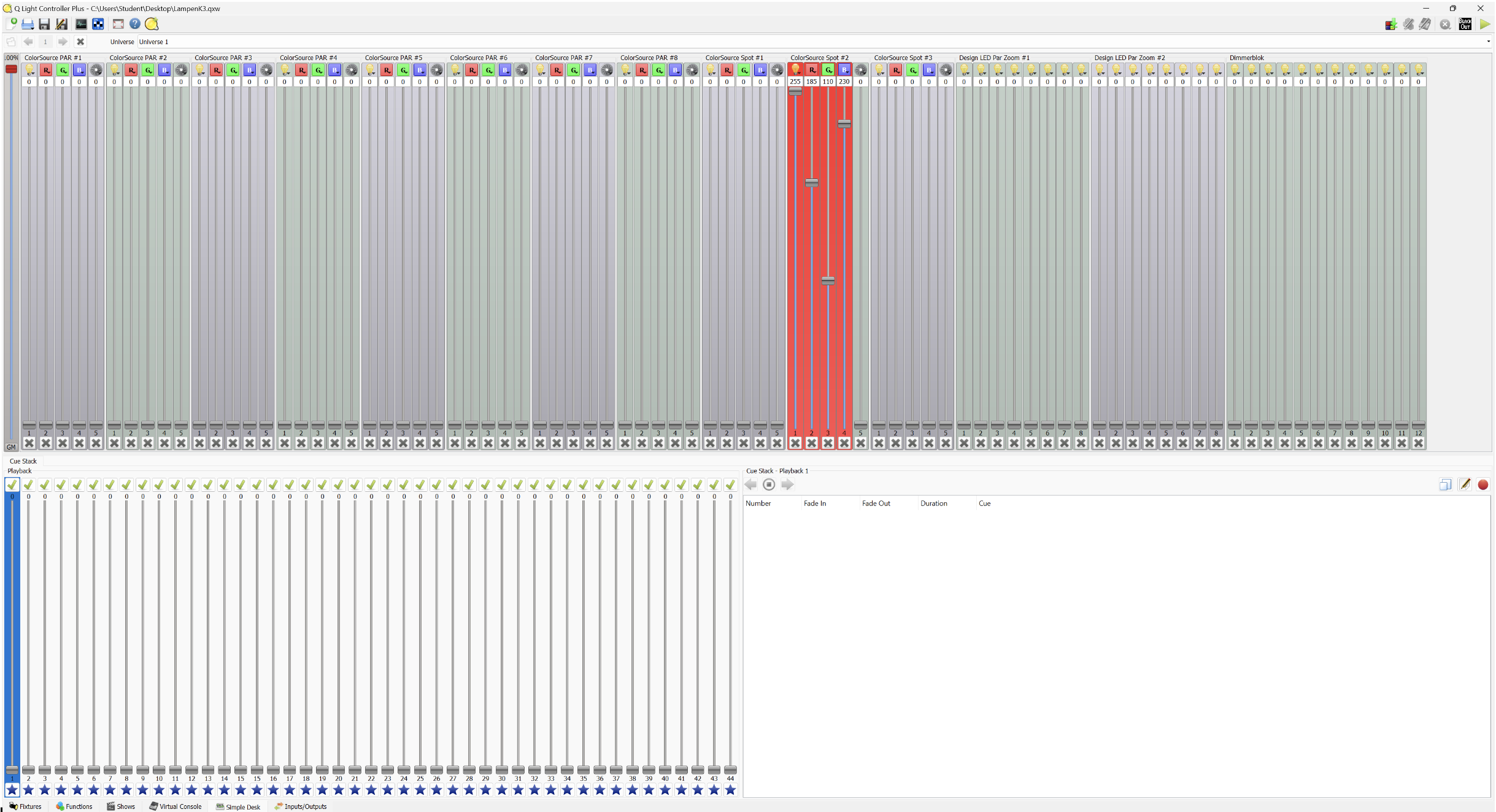Stop all running functions
Viewport: 1496px width, 812px height.
point(1444,24)
